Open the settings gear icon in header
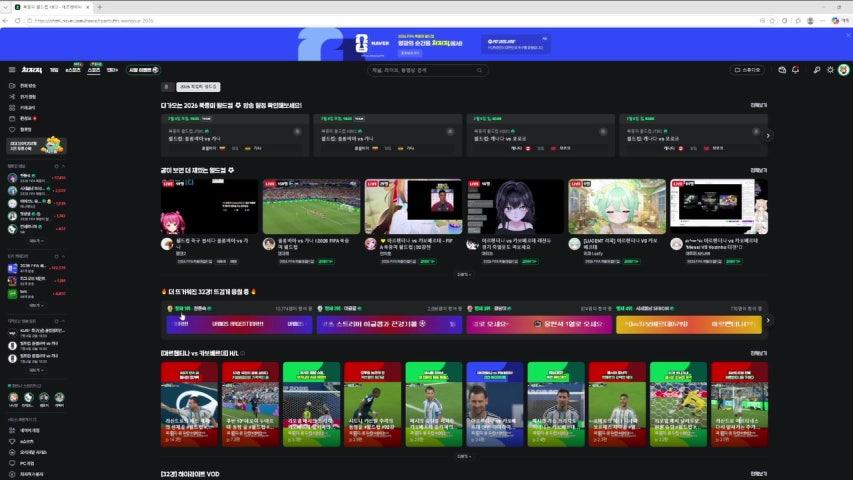853x480 pixels. 830,70
